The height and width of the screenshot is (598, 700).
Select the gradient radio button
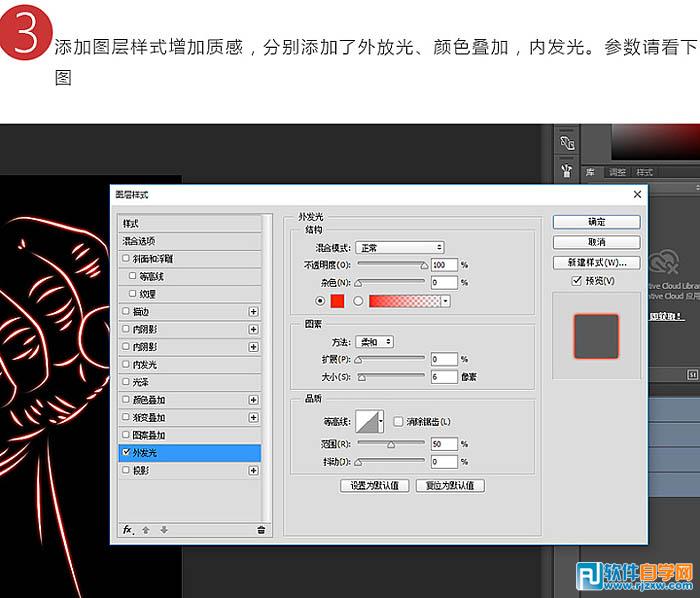tap(358, 301)
